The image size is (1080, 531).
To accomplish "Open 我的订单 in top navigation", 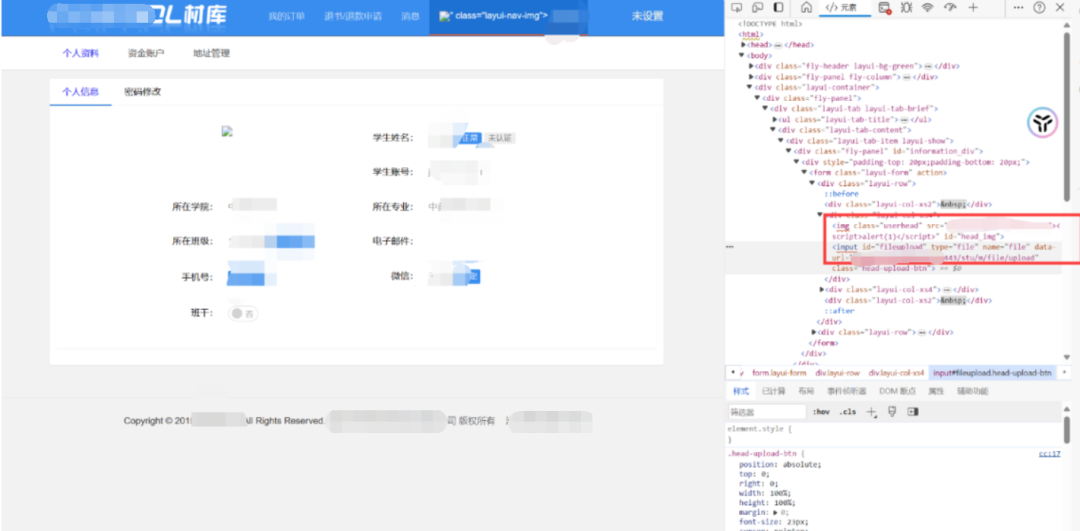I will coord(287,17).
